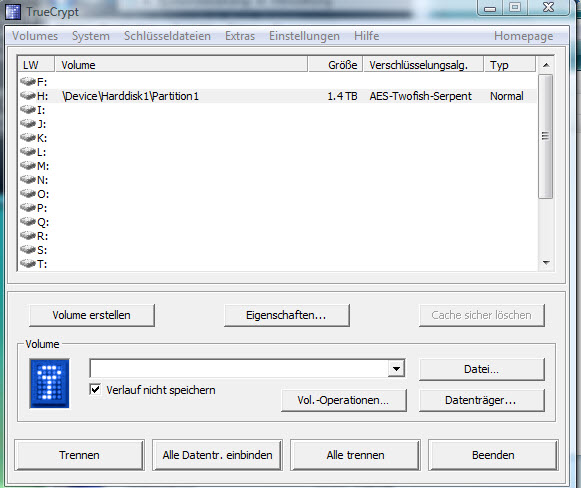
Task: Click the Alle trennen button
Action: [x=355, y=455]
